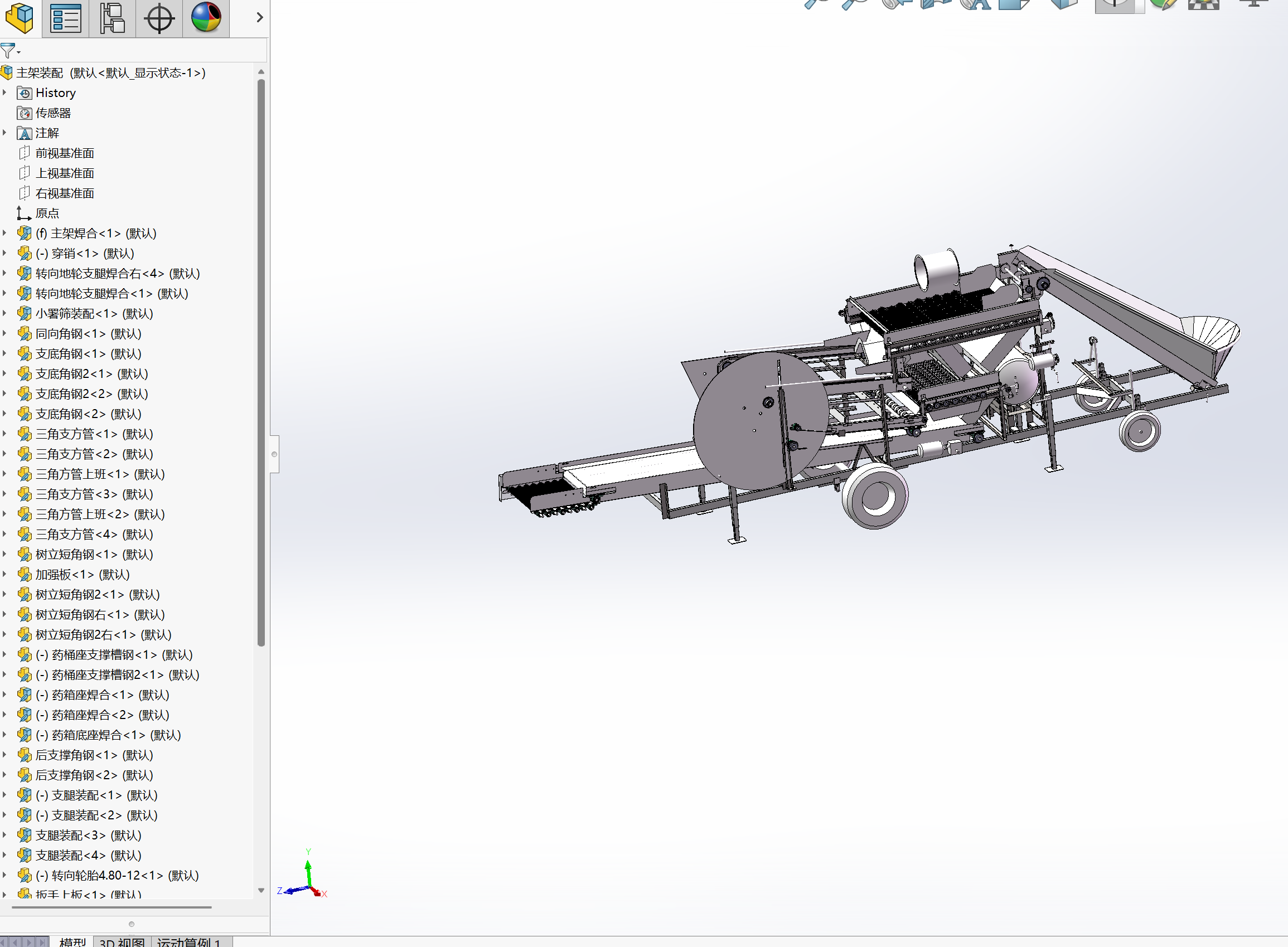
Task: Open the DisplayManager color ball tab
Action: [x=206, y=18]
